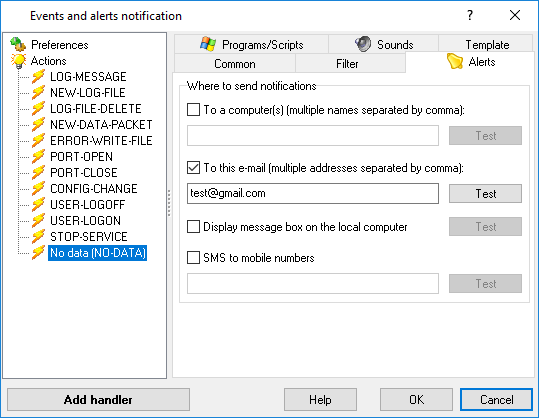
Task: Select the LOG-FILE-DELETE action
Action: [x=96, y=109]
